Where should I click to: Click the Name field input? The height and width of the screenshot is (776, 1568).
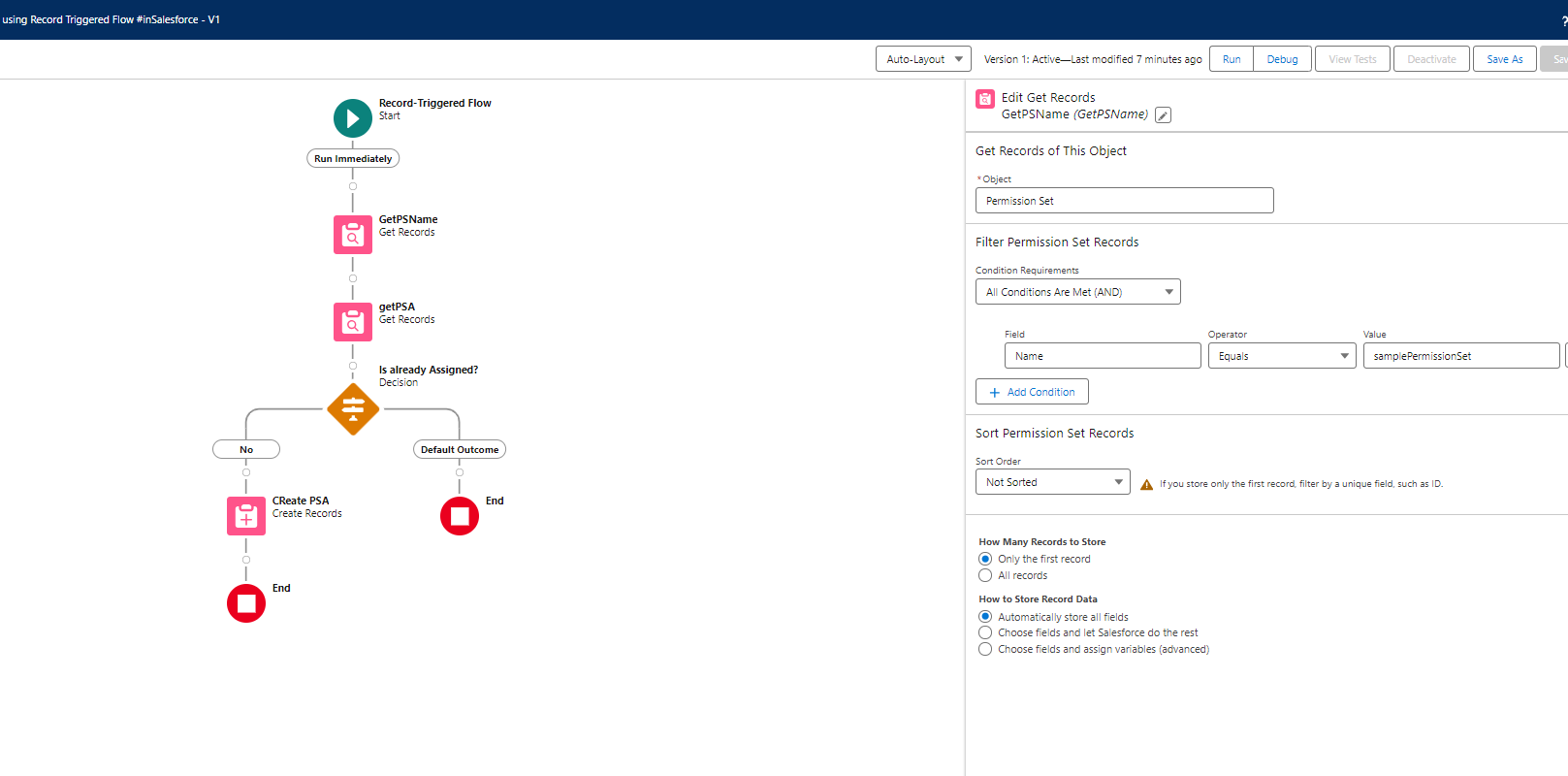[1103, 356]
